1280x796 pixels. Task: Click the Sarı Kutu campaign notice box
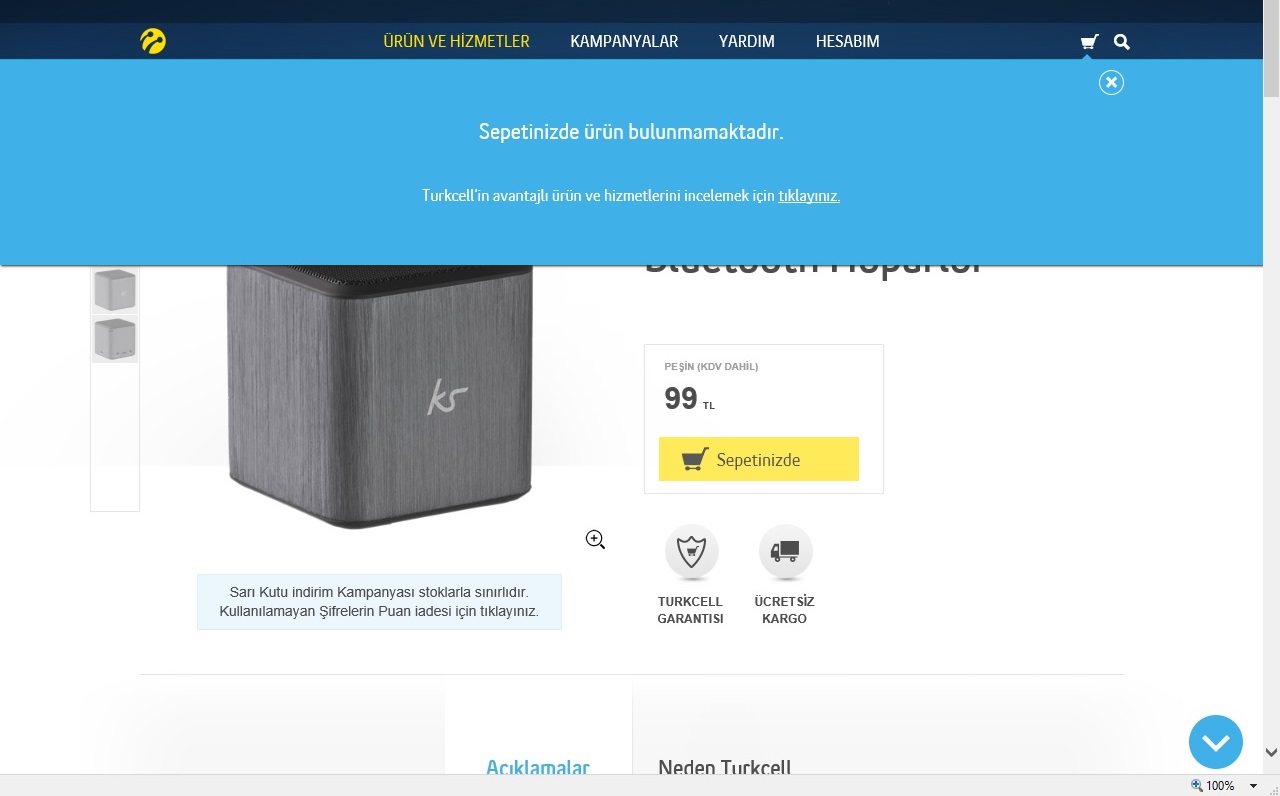(379, 602)
